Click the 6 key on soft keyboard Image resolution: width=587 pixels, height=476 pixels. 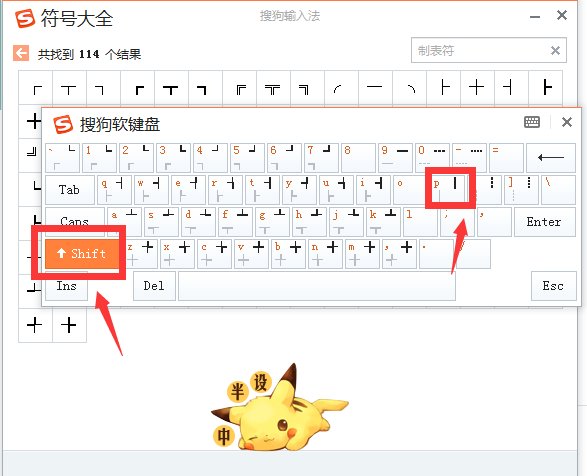click(285, 157)
